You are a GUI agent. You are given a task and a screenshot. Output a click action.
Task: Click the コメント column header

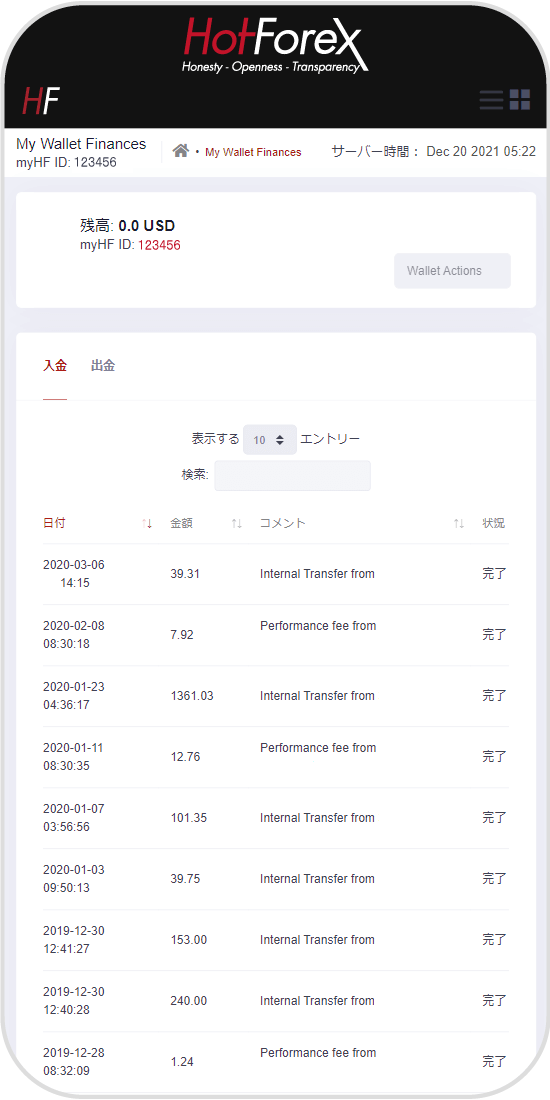283,523
